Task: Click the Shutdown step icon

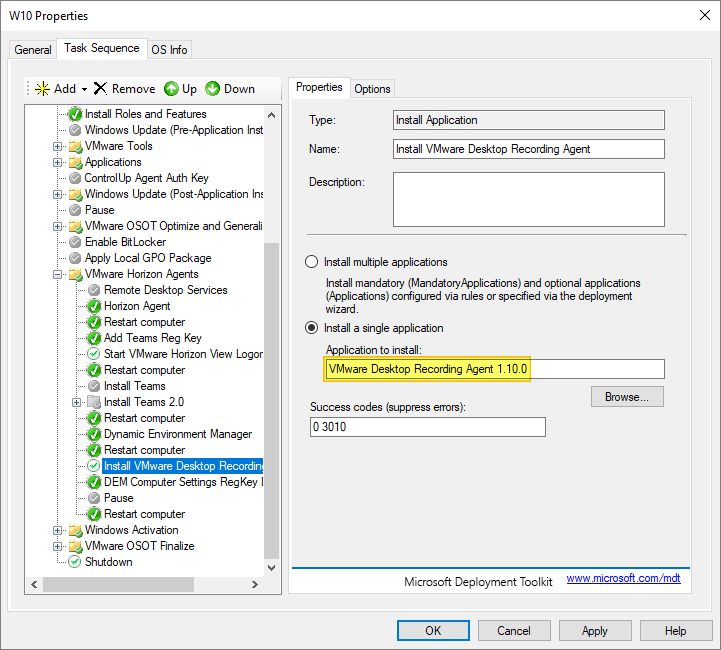Action: tap(75, 562)
